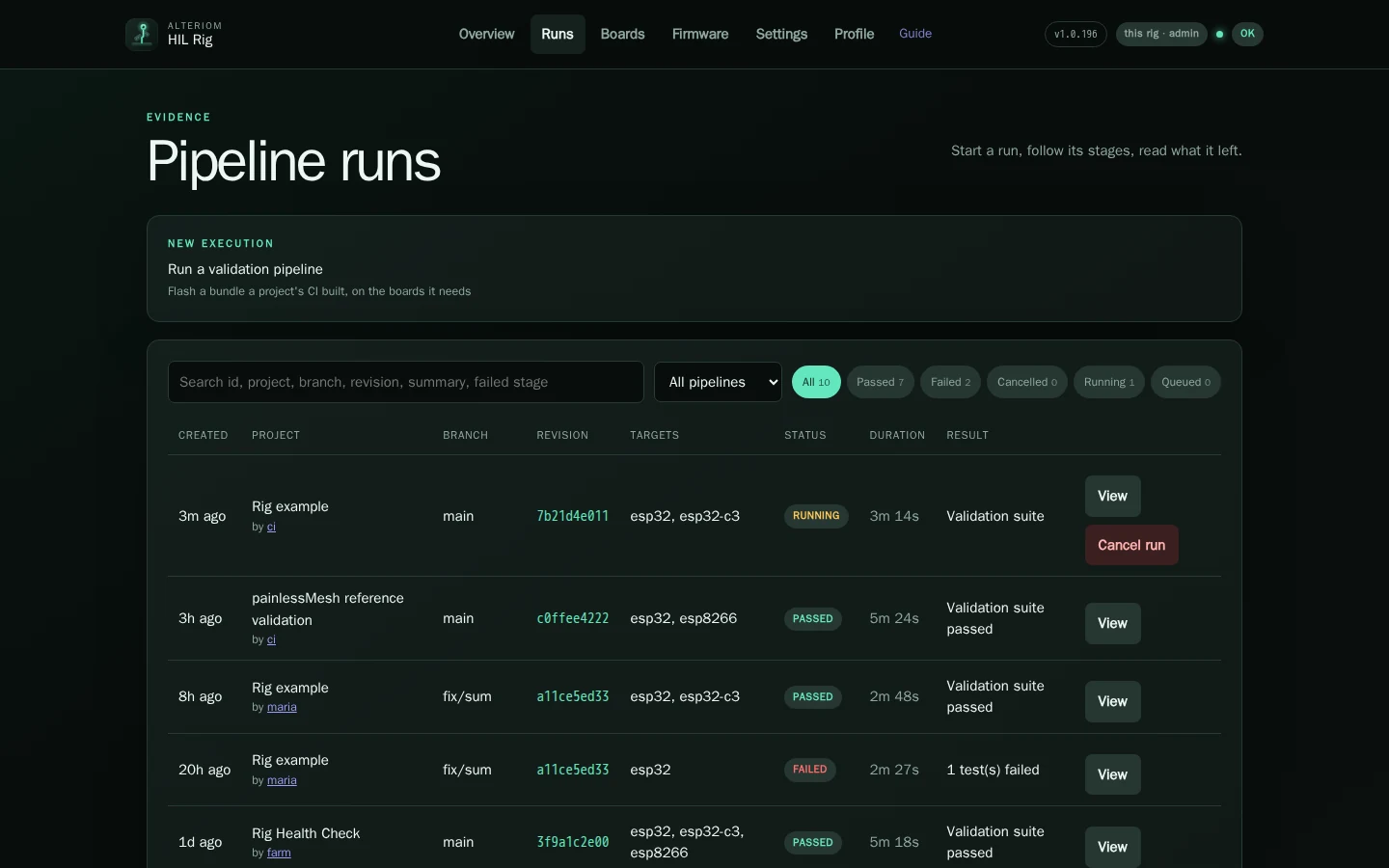View the running 7b21d4e011 run
Image resolution: width=1389 pixels, height=868 pixels.
click(x=1112, y=496)
